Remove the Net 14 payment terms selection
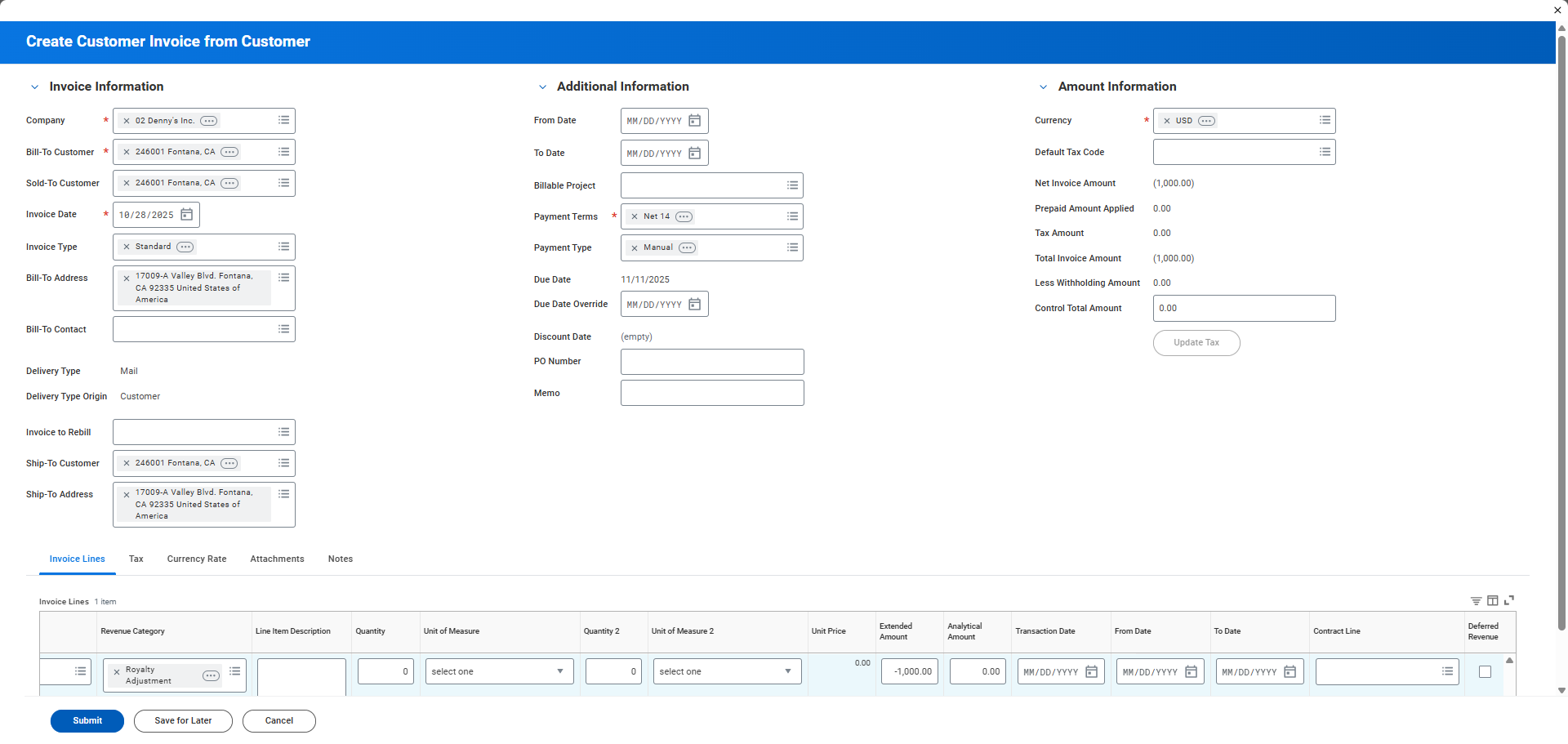The image size is (1568, 744). pos(635,217)
